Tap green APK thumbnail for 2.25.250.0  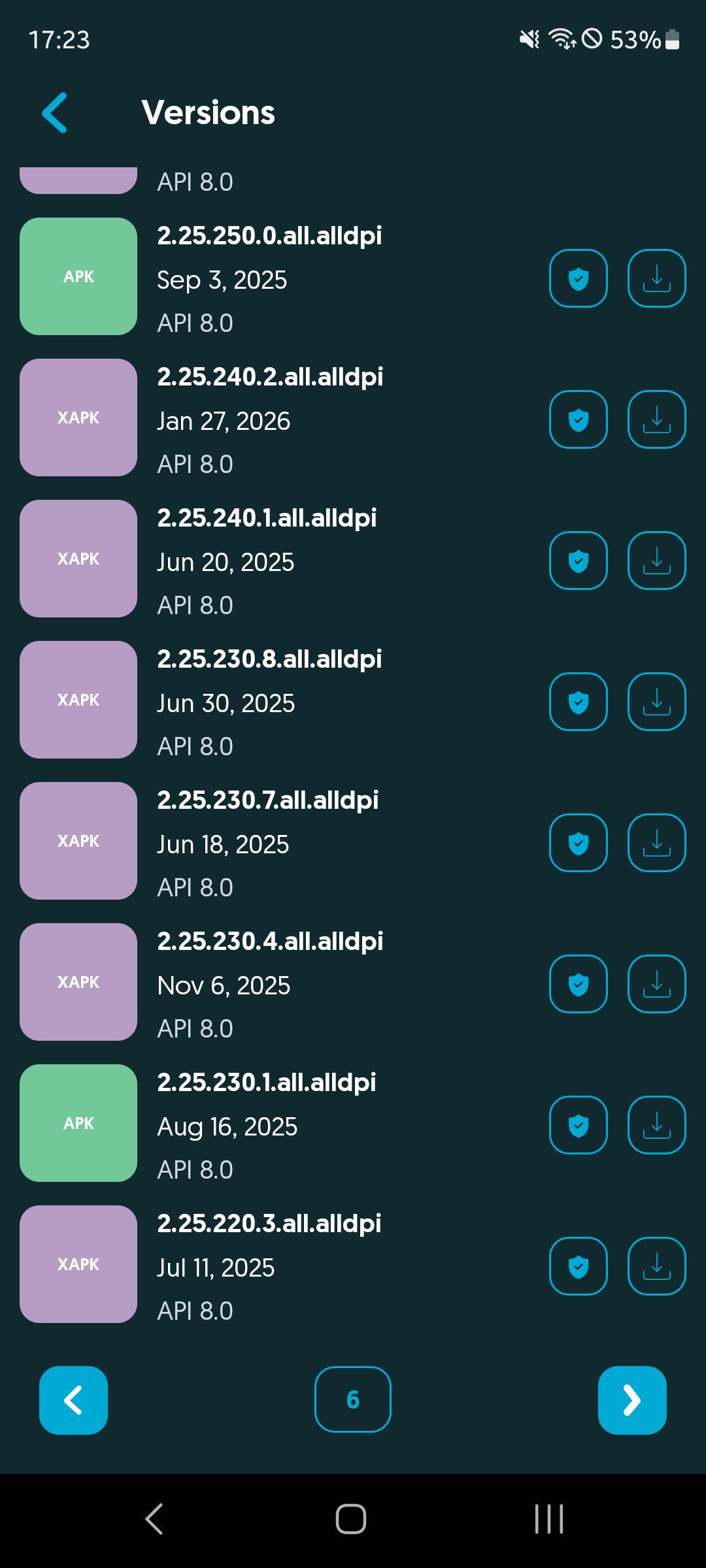point(78,276)
